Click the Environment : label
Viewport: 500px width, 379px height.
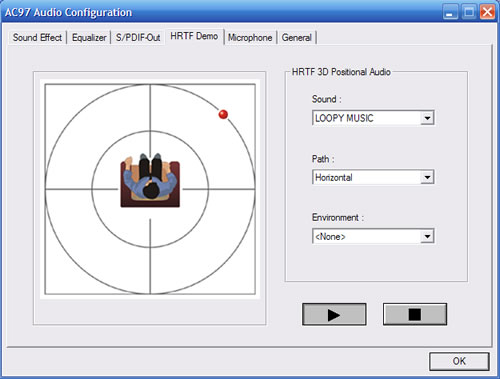click(x=338, y=218)
